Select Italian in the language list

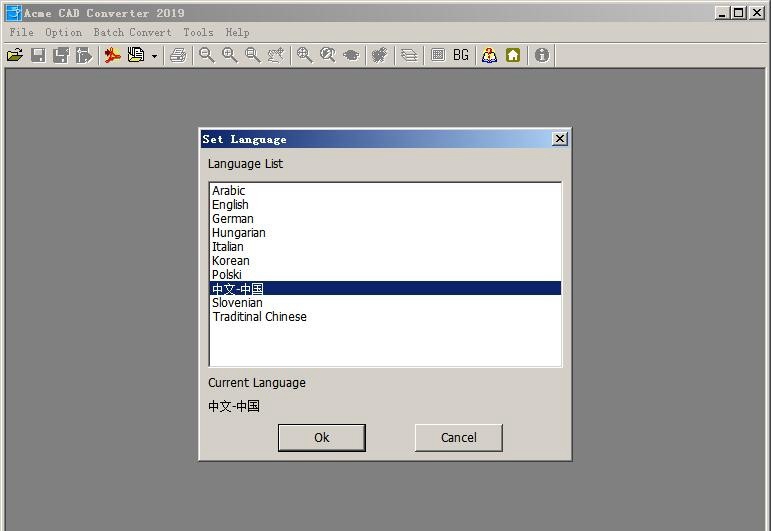coord(385,246)
